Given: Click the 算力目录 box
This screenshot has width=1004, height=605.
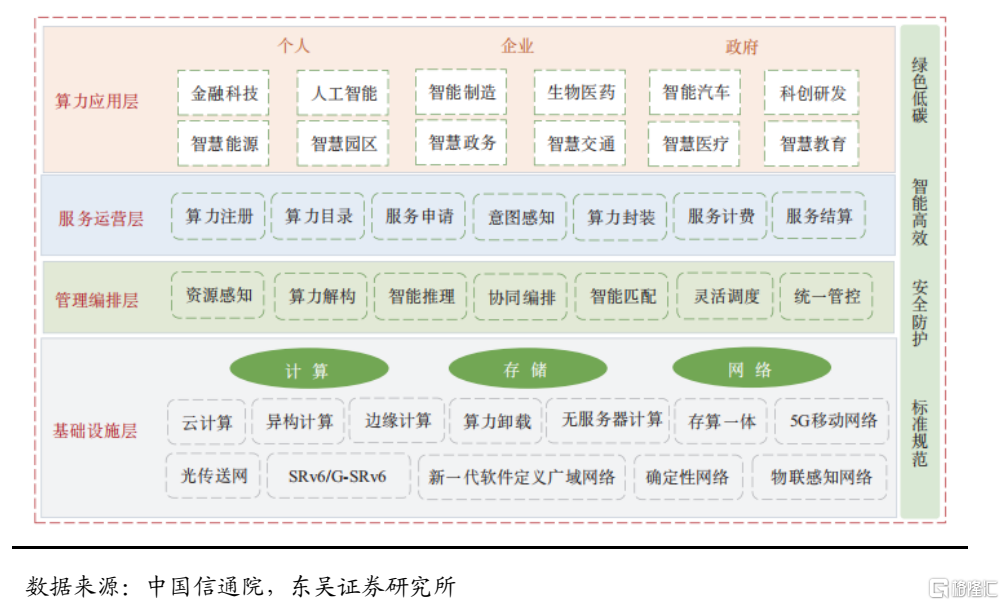Looking at the screenshot, I should tap(318, 216).
